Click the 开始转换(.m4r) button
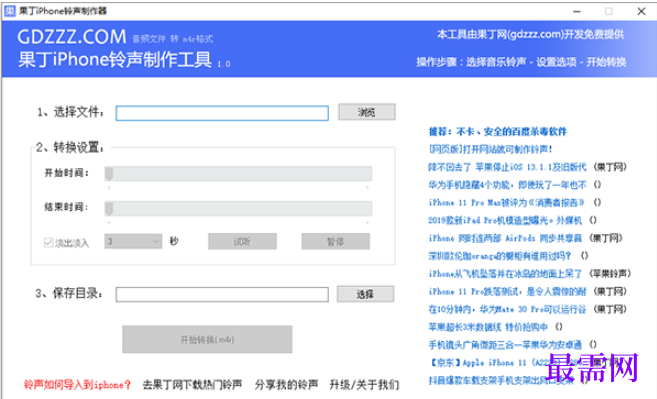The image size is (657, 399). pyautogui.click(x=207, y=339)
